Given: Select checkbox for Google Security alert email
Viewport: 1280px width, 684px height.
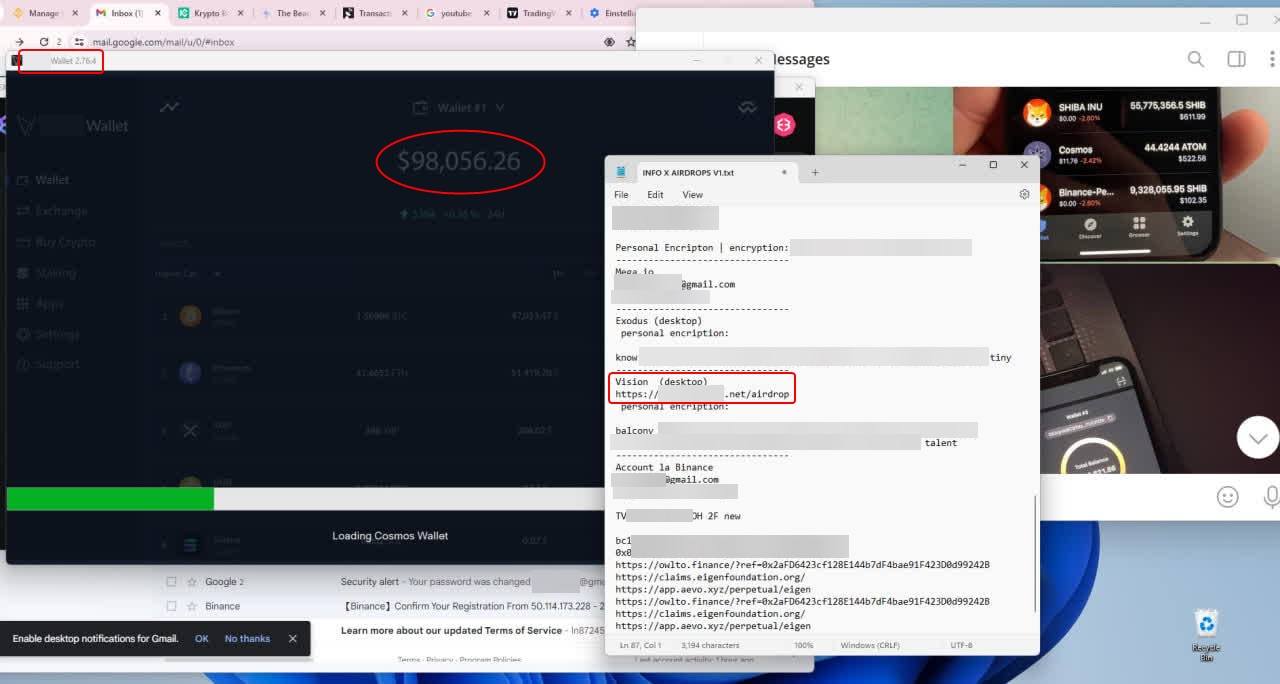Looking at the screenshot, I should pos(171,582).
